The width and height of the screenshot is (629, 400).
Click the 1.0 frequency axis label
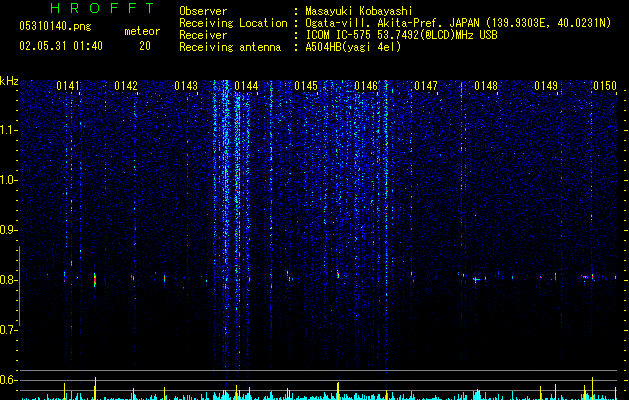8,180
